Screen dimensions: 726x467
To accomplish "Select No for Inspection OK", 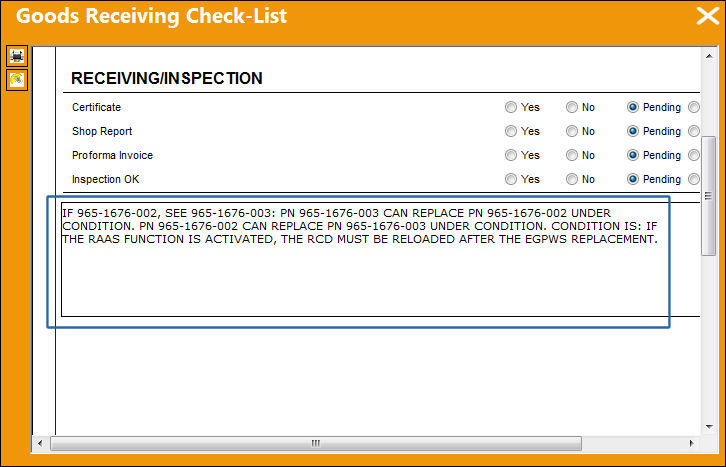I will 572,180.
